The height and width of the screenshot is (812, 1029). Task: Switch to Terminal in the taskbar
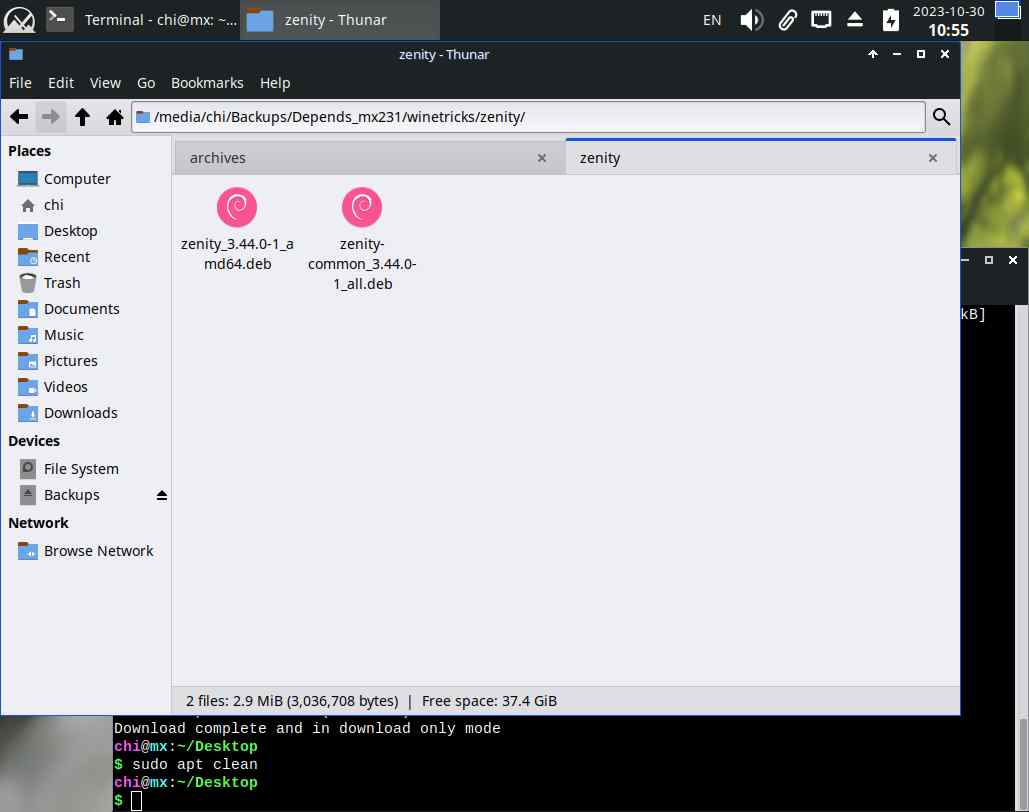pos(141,20)
